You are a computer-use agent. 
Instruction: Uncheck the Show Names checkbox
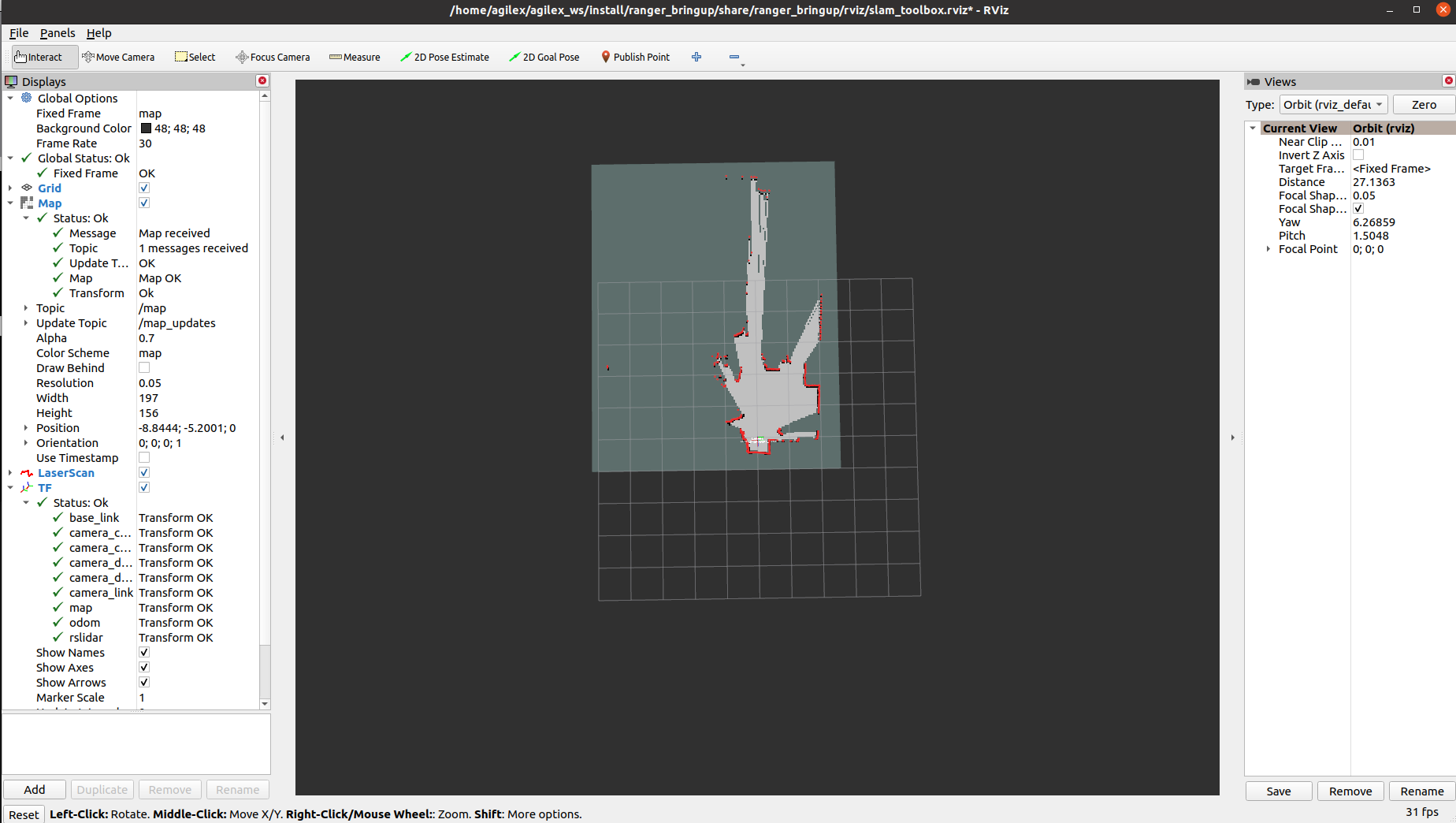(x=144, y=653)
